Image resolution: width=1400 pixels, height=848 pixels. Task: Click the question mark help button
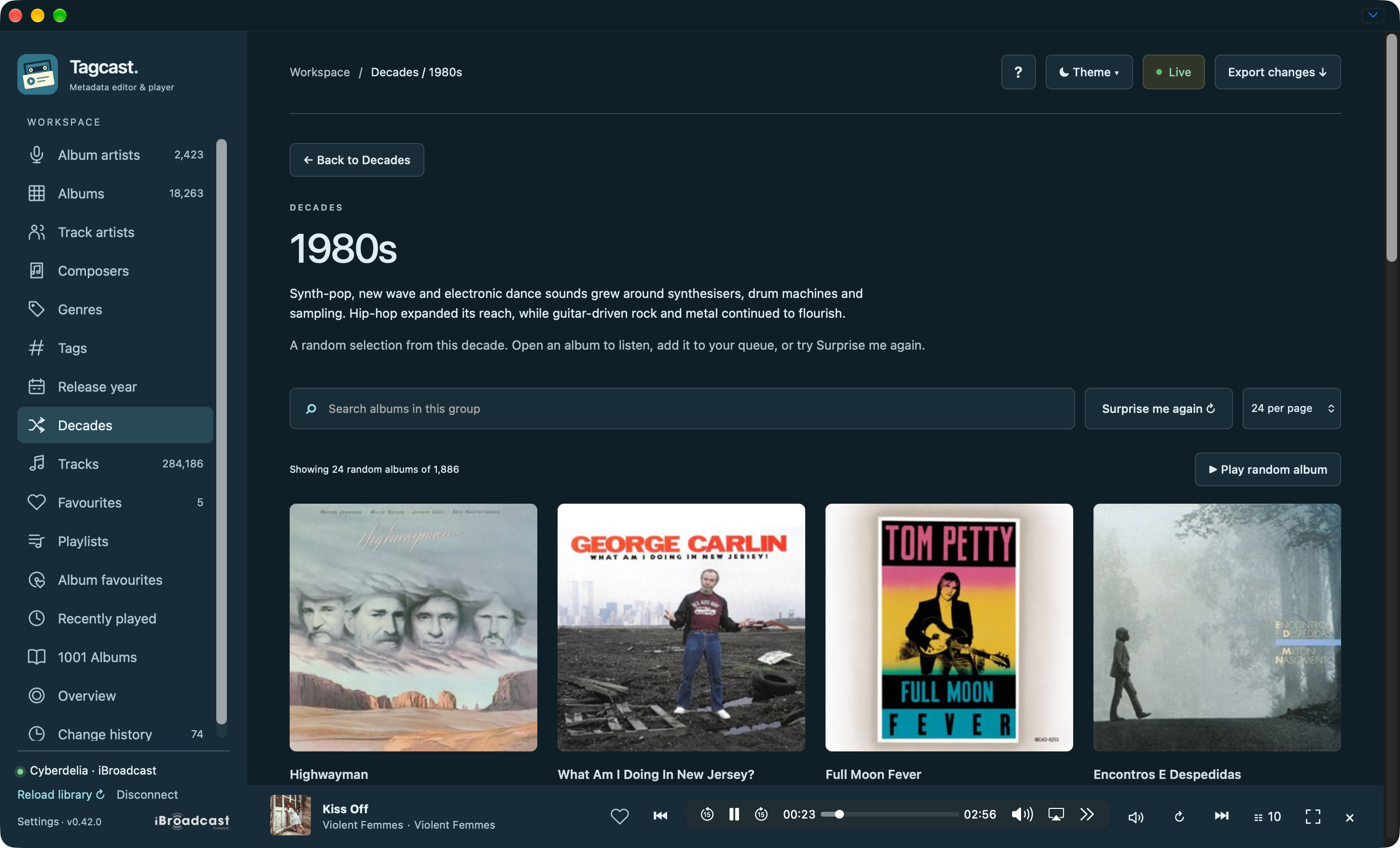(1018, 72)
